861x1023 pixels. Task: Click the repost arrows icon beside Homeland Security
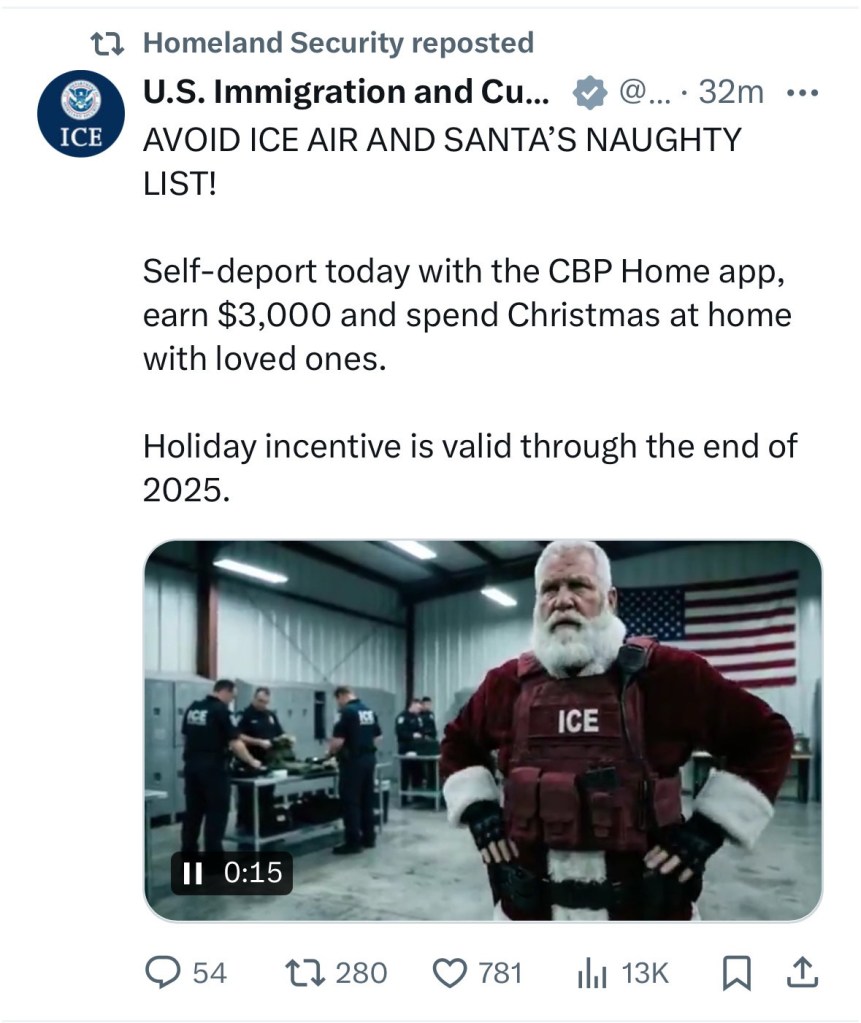tap(104, 43)
